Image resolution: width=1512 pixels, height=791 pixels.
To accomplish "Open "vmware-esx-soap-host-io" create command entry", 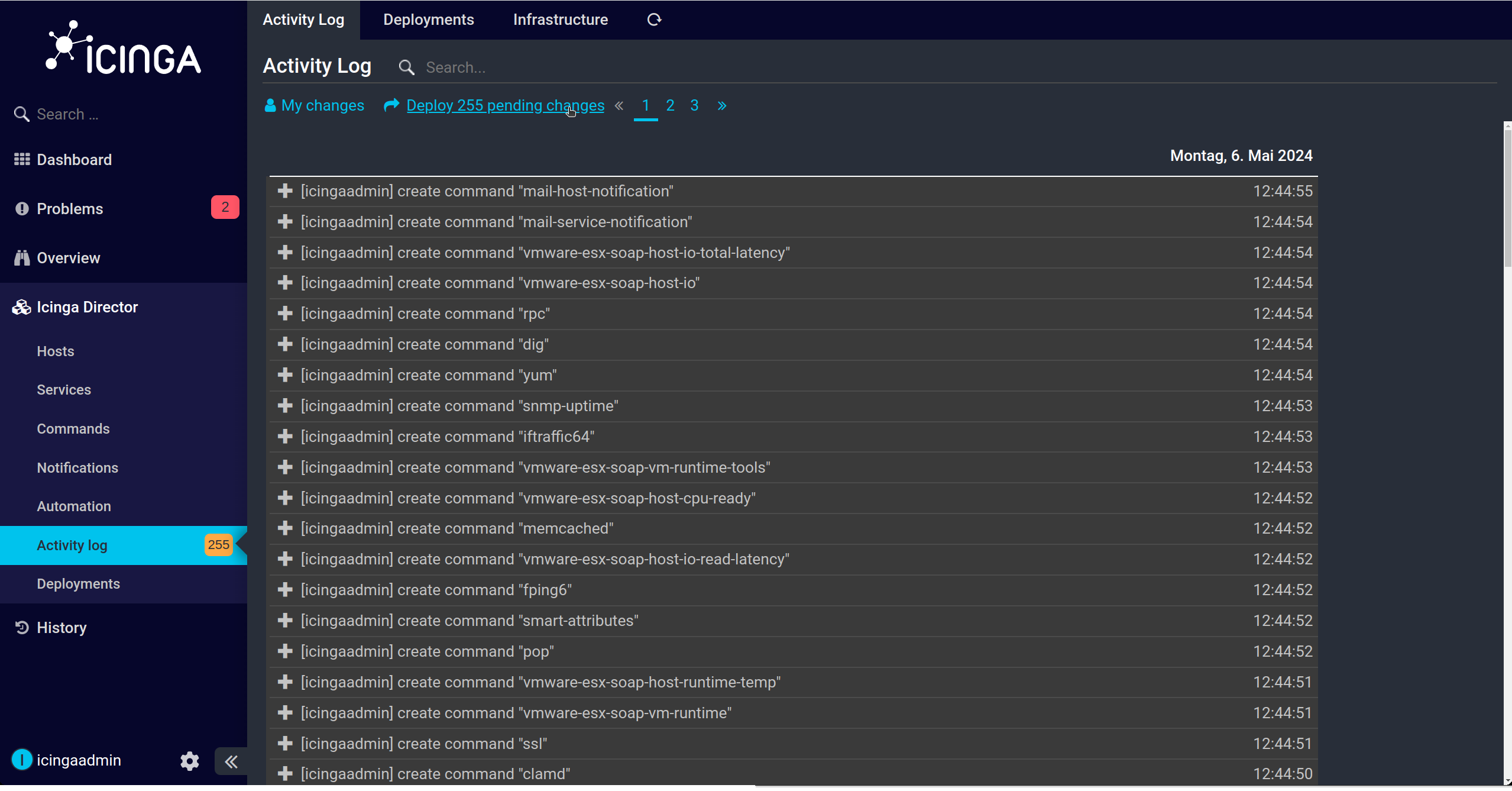I will [794, 283].
